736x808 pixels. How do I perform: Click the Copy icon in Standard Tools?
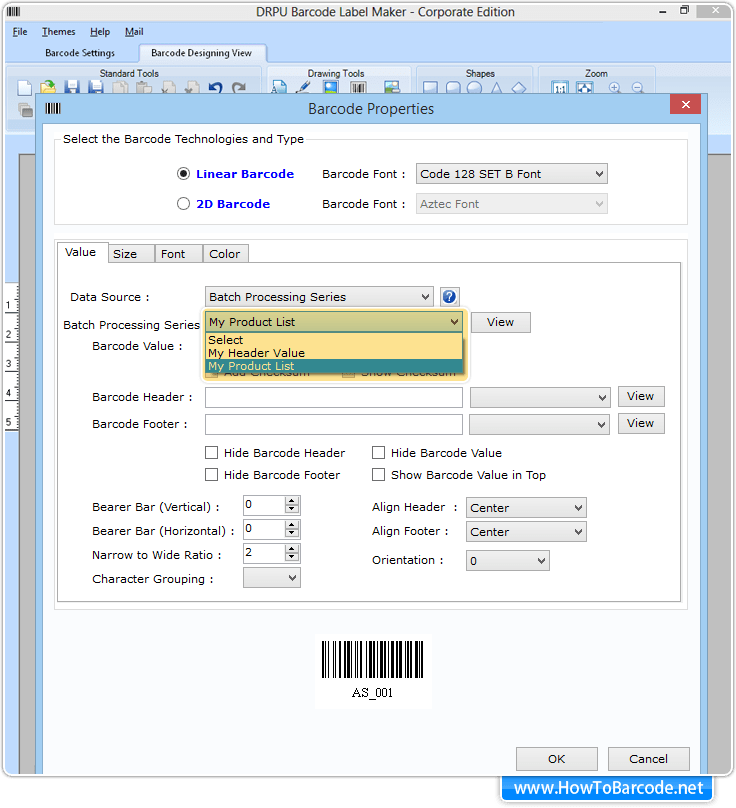(120, 88)
